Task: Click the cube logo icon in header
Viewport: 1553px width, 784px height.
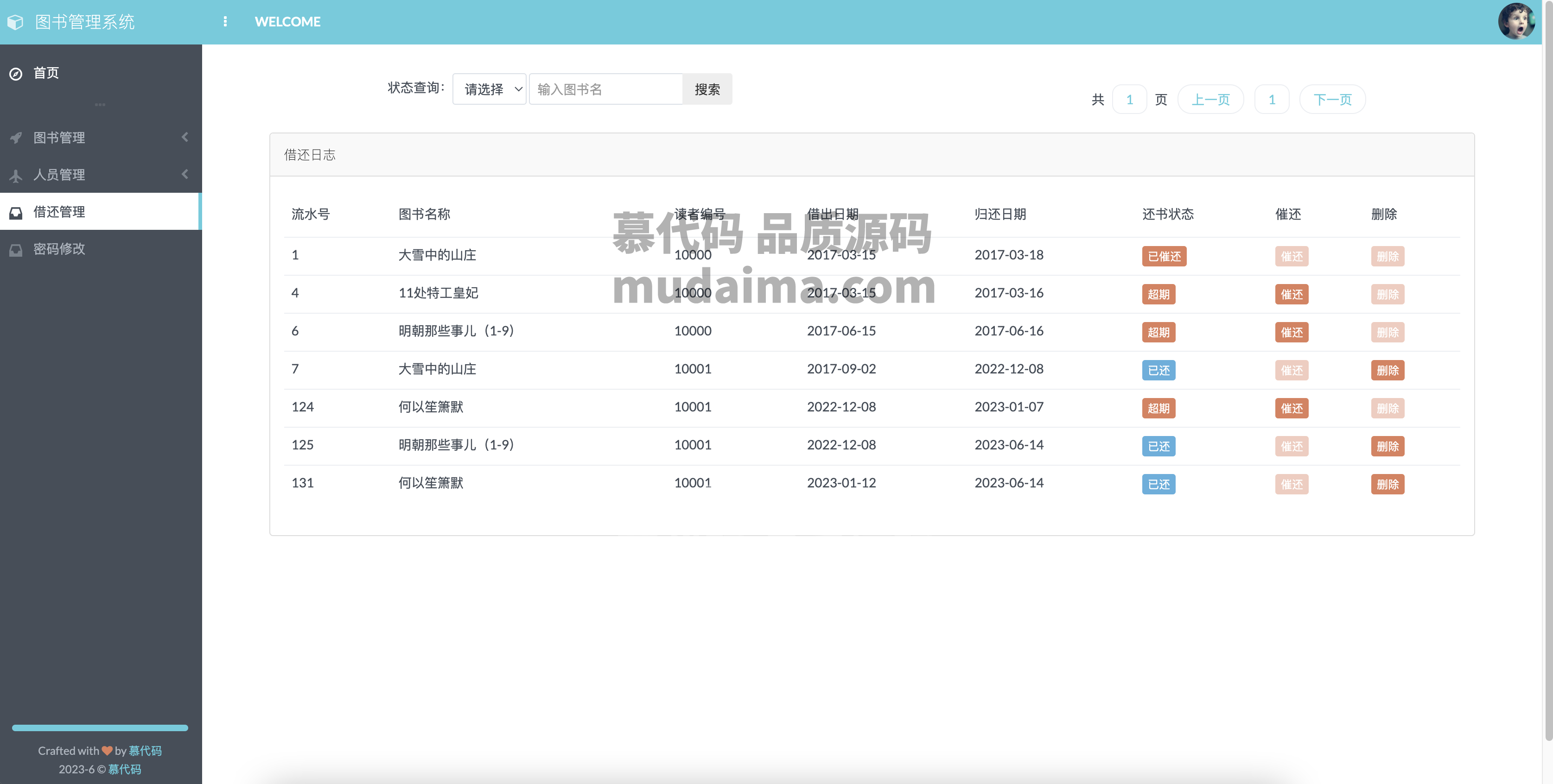Action: [15, 22]
